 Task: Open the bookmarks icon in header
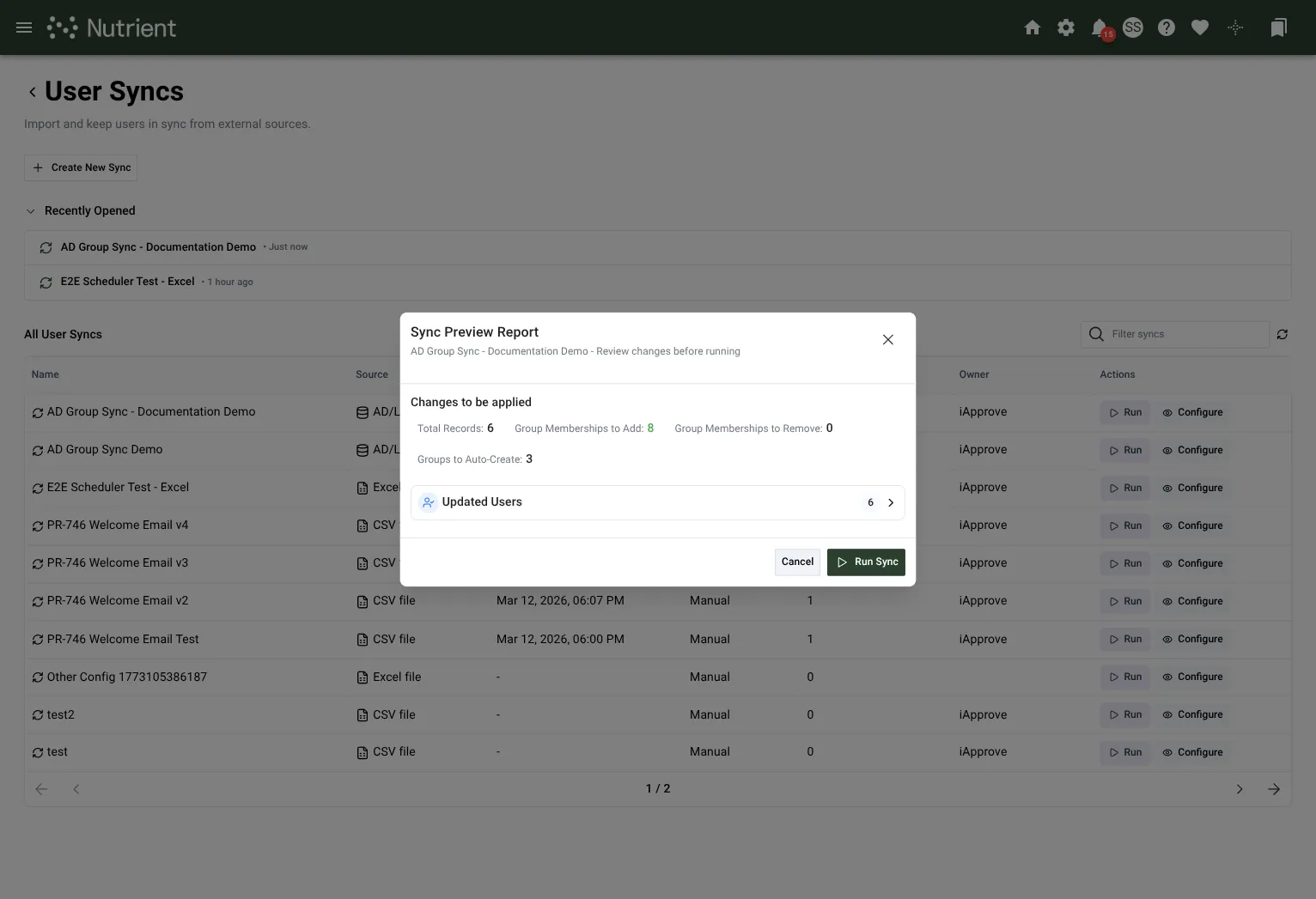tap(1278, 27)
